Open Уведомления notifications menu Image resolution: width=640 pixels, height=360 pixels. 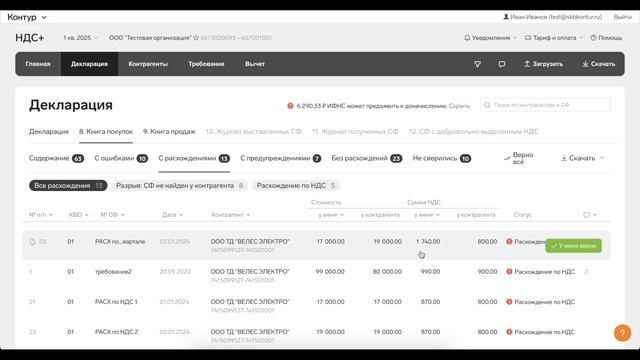click(490, 38)
